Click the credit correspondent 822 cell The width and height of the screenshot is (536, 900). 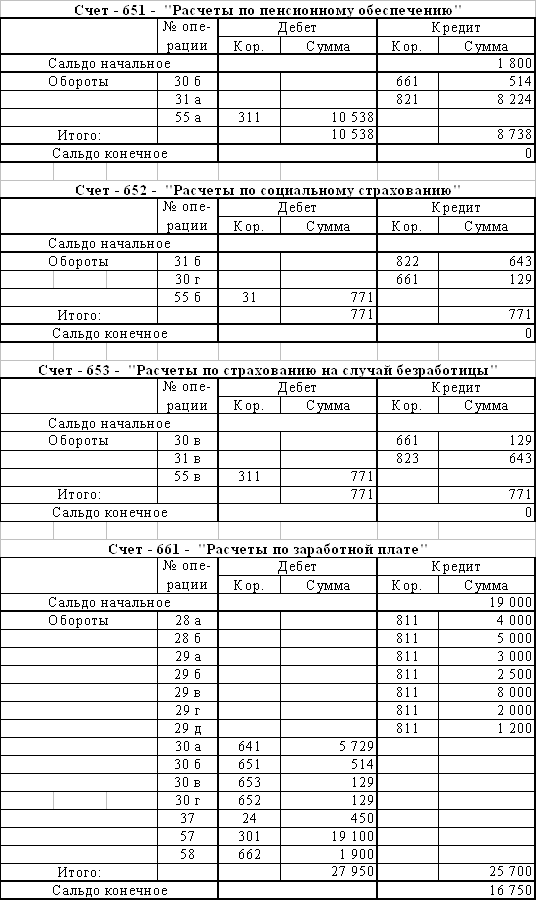407,261
